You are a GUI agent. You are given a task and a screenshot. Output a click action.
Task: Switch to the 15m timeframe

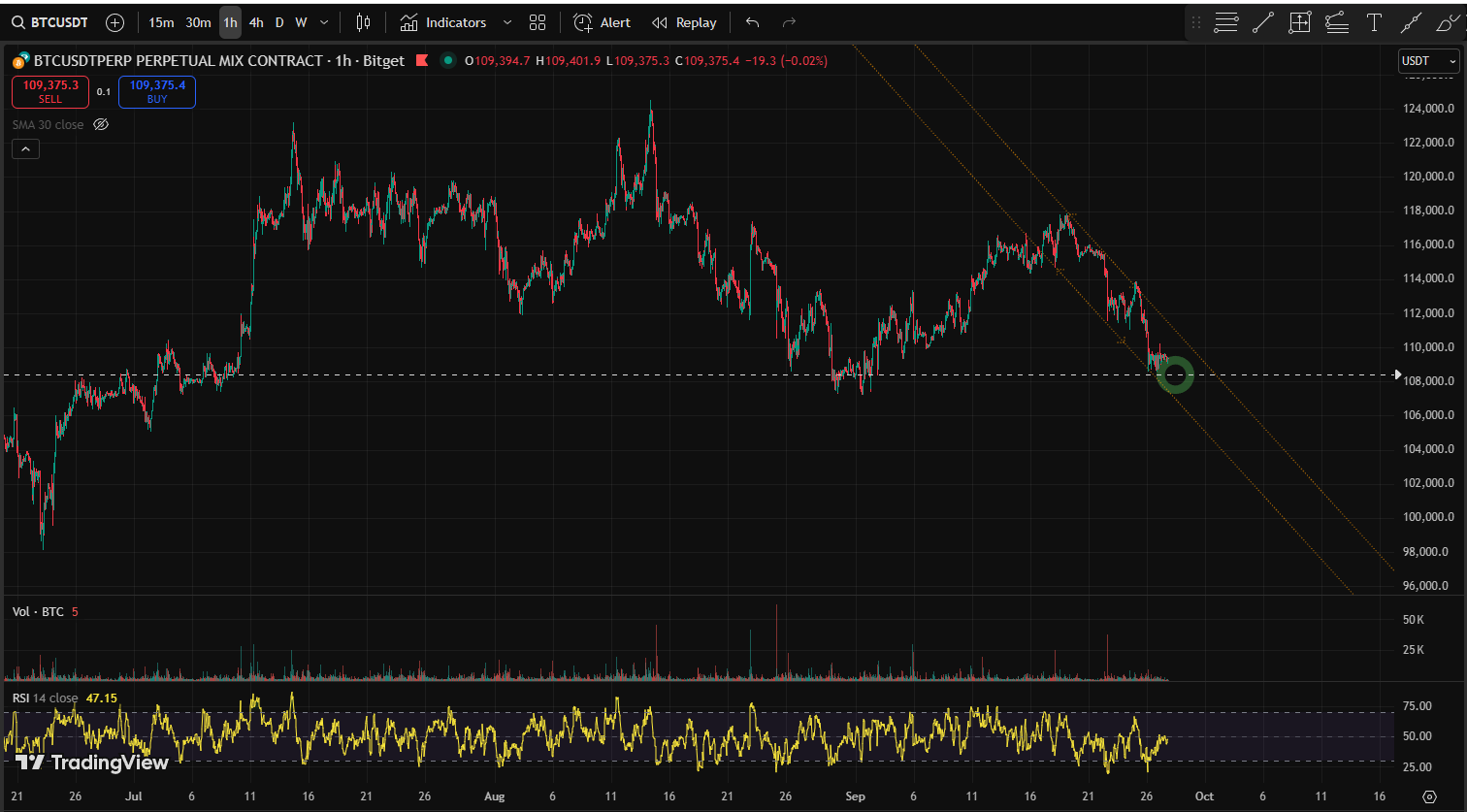coord(161,22)
